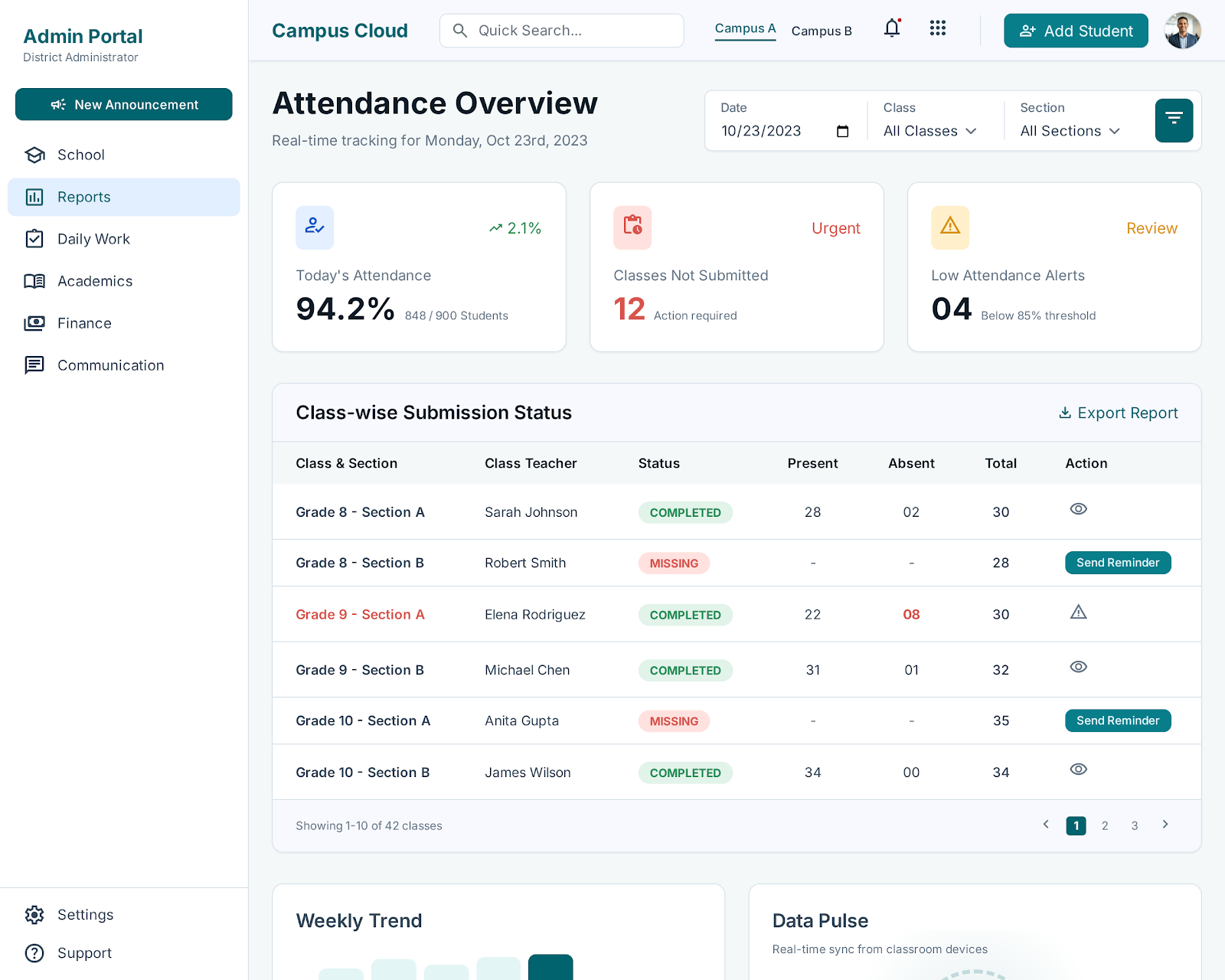This screenshot has width=1225, height=980.
Task: Click the Urgent label
Action: (836, 228)
